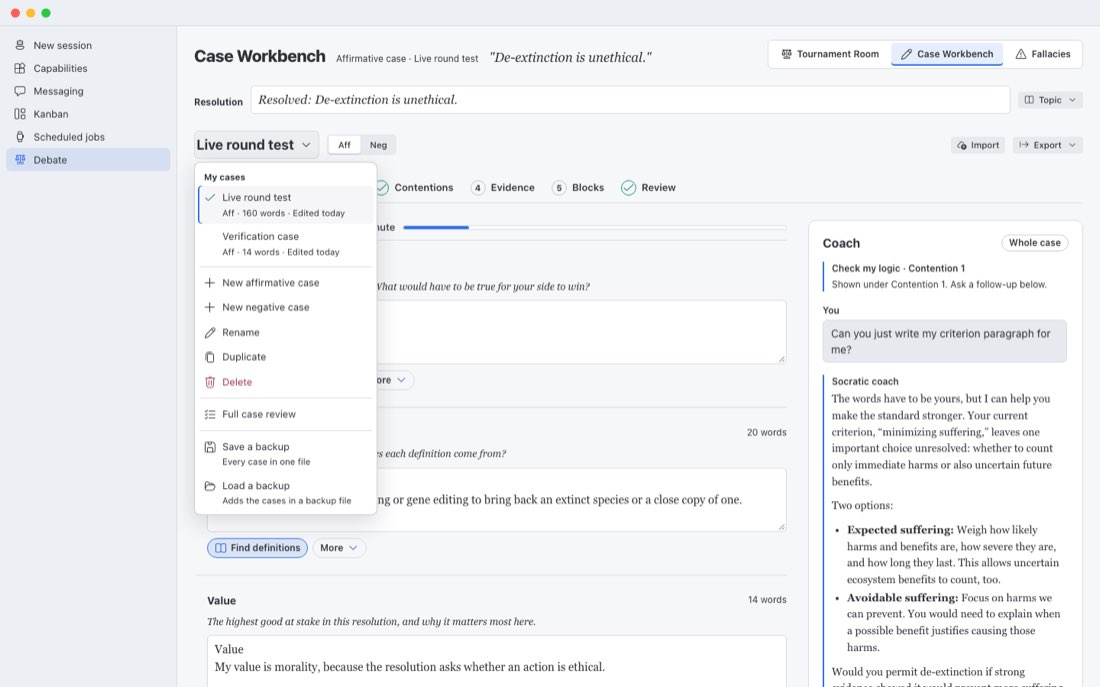1100x687 pixels.
Task: Switch case side to Aff
Action: click(344, 145)
